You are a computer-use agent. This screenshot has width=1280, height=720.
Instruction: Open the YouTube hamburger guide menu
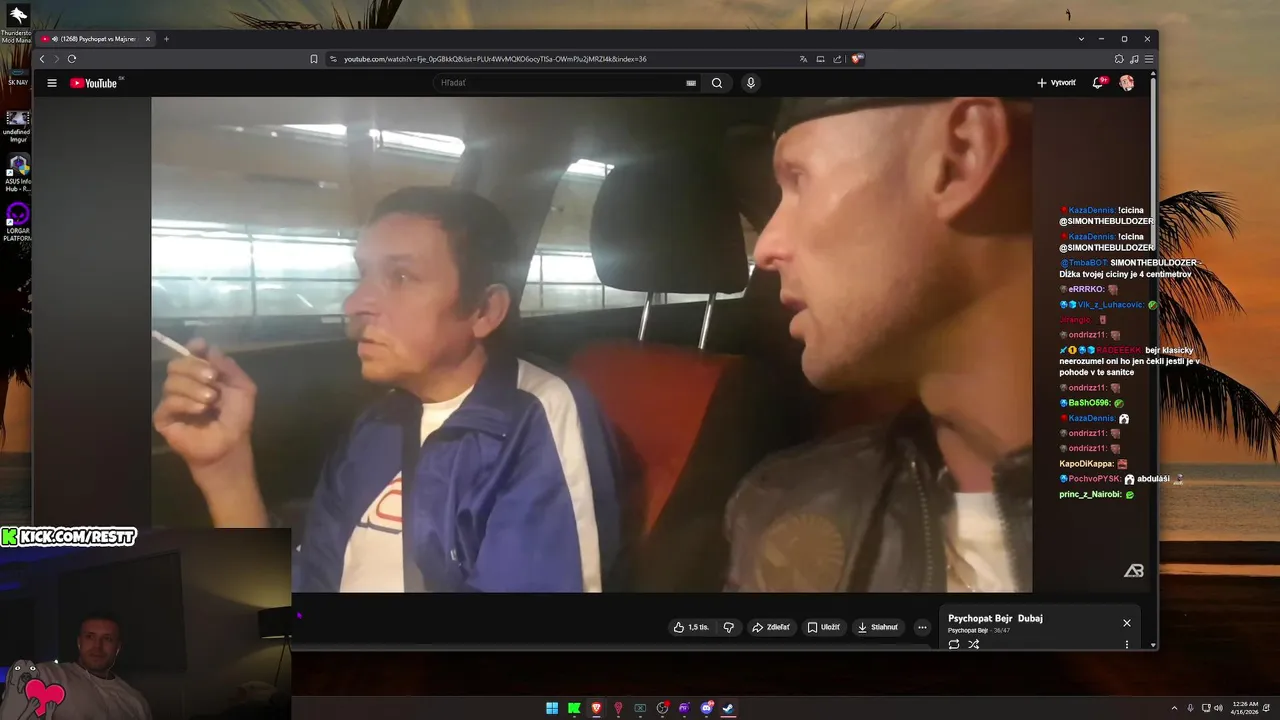click(x=52, y=83)
